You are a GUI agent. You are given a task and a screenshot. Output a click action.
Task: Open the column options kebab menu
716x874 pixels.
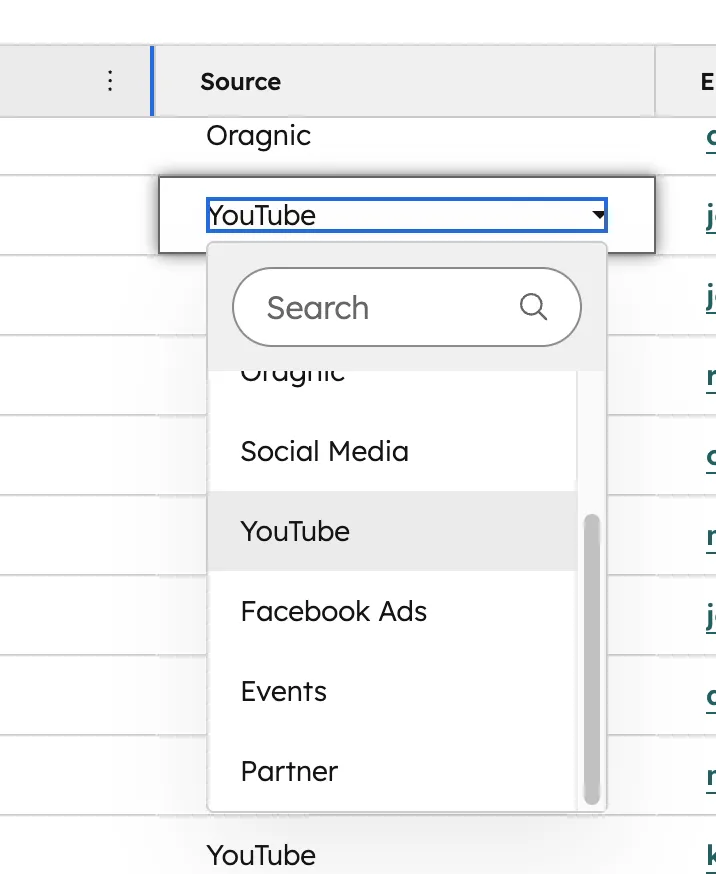click(110, 81)
